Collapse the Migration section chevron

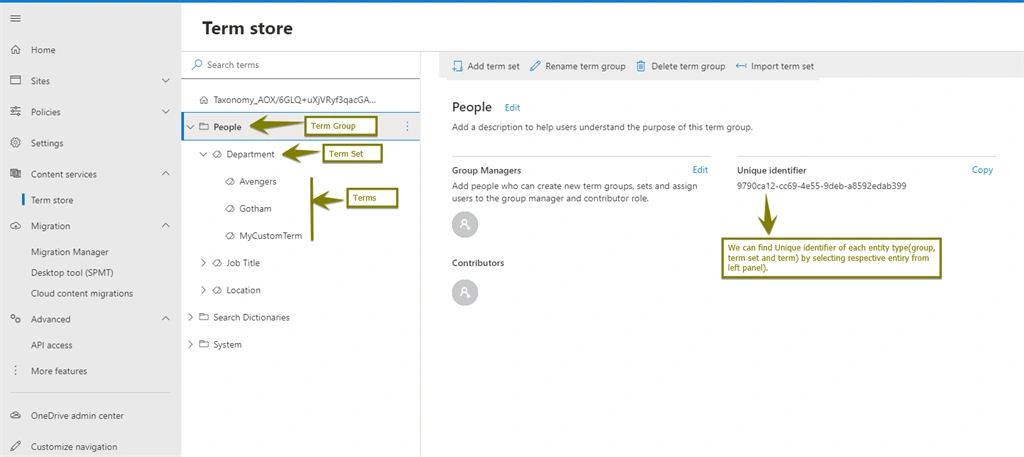tap(166, 226)
